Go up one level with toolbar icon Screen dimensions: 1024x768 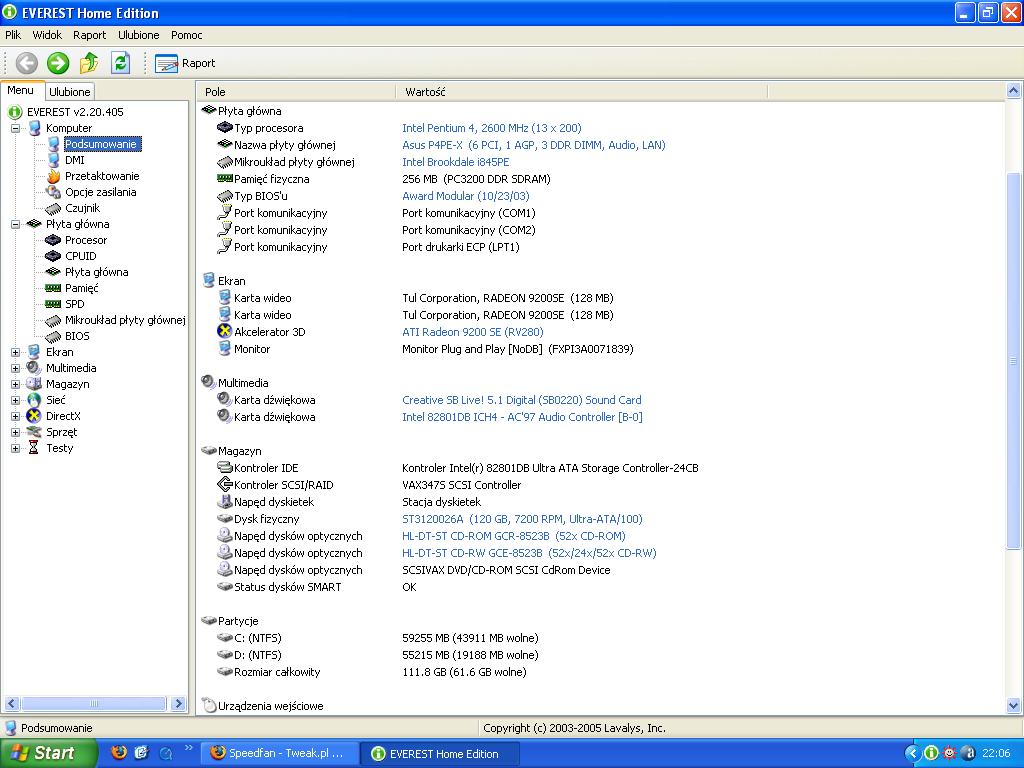89,63
